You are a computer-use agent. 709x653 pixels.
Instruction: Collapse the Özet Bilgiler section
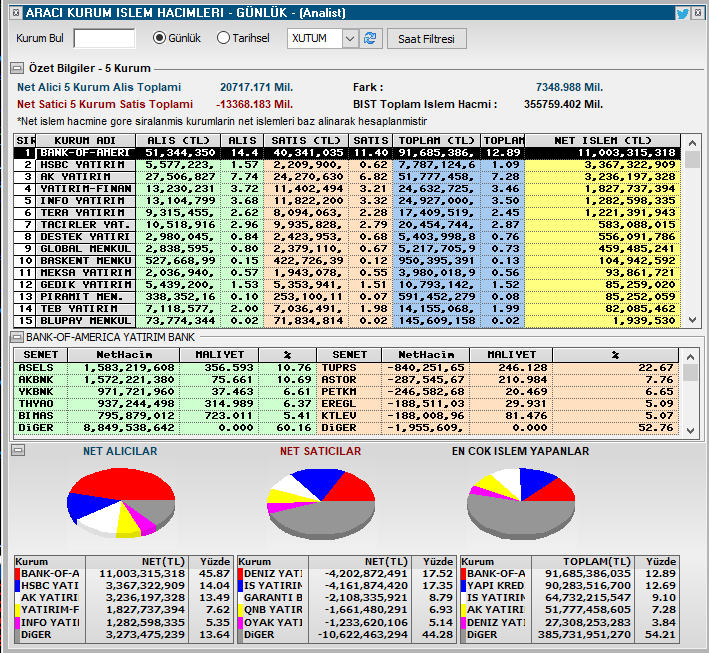click(x=17, y=68)
